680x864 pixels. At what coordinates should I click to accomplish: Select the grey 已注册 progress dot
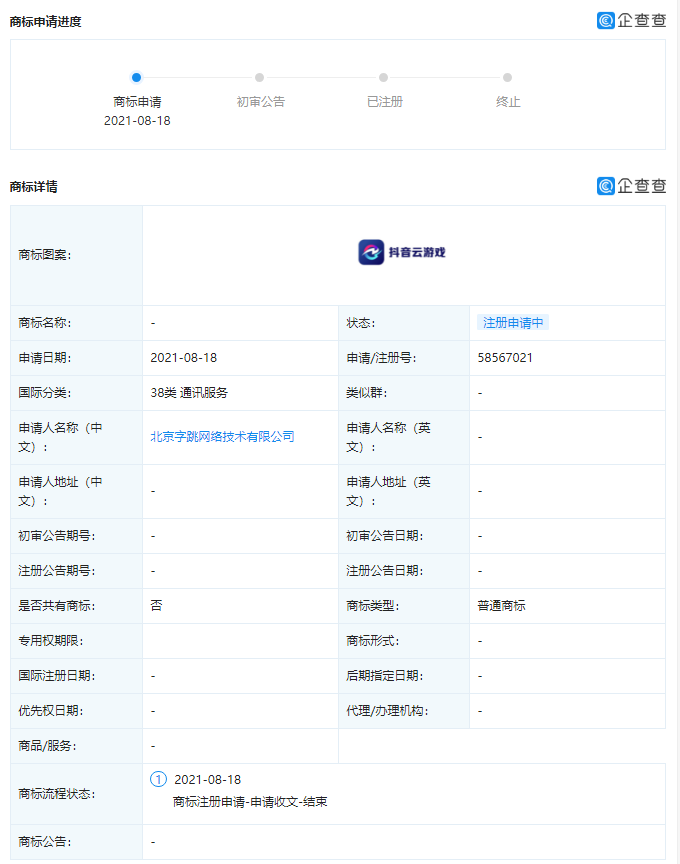point(384,77)
